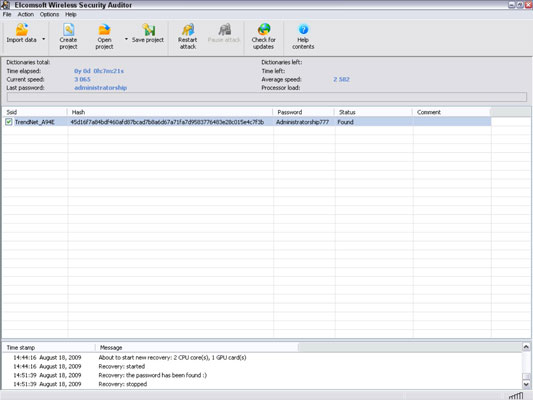The image size is (533, 400).
Task: Click the Open project icon
Action: [104, 30]
